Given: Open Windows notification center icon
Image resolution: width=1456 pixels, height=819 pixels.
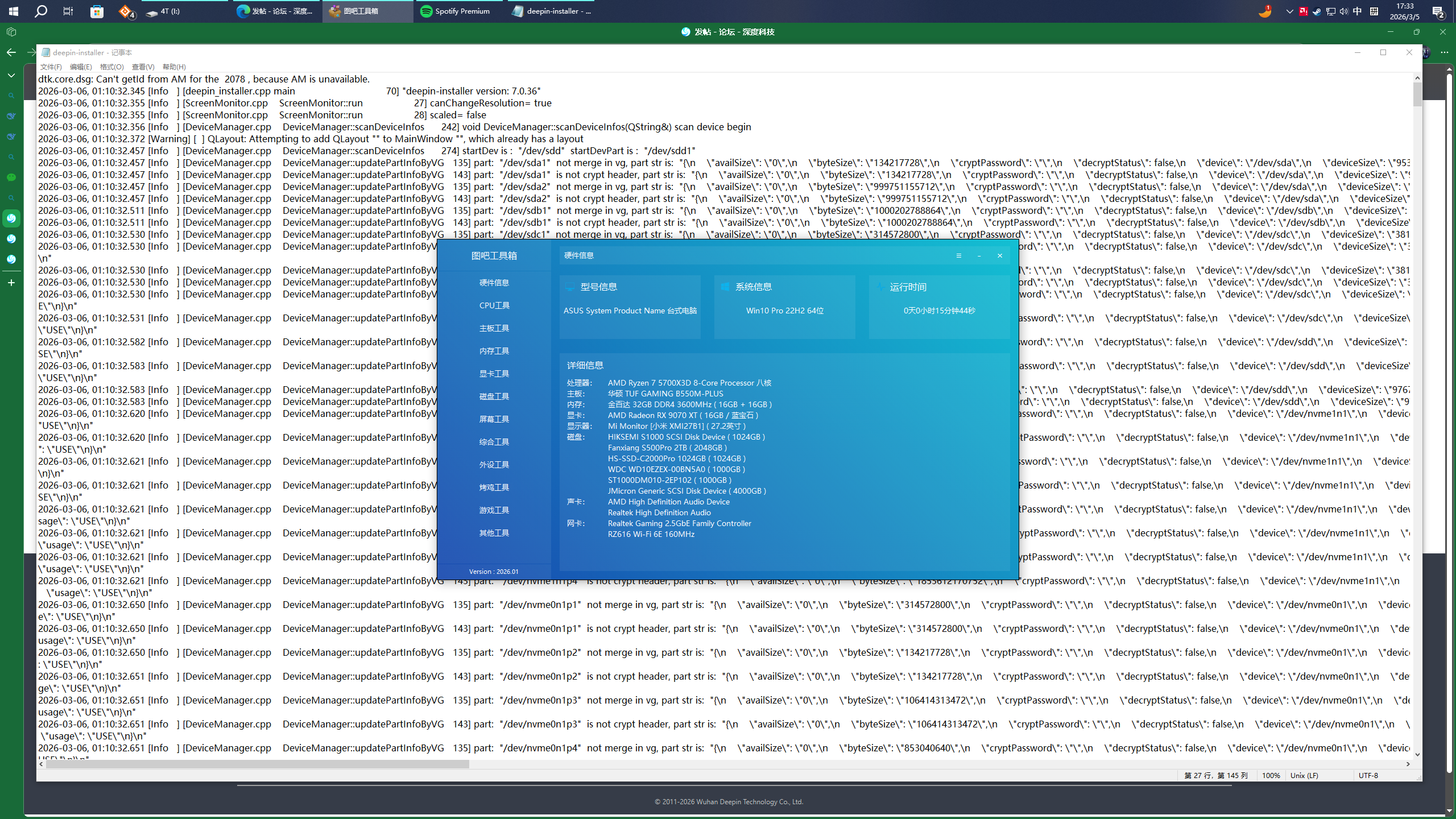Looking at the screenshot, I should (x=1438, y=11).
